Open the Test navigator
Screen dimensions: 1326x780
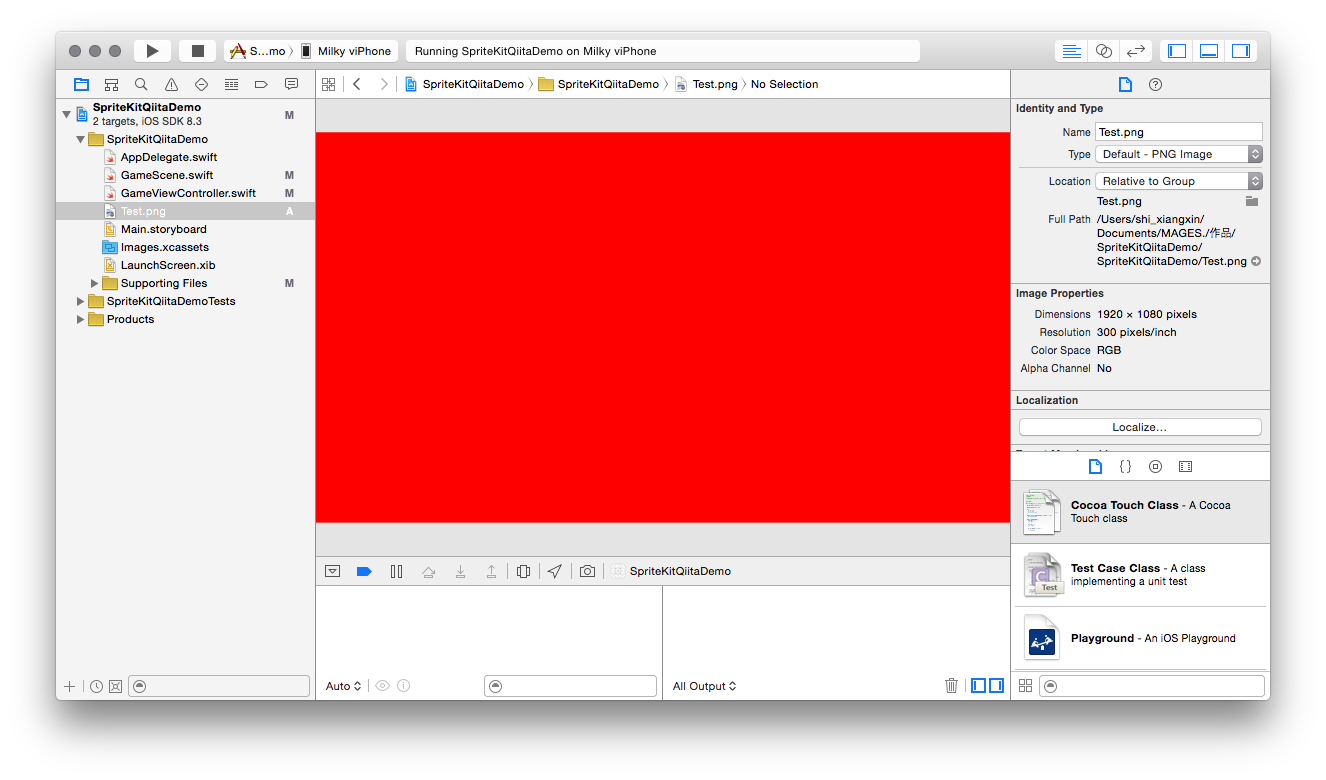click(201, 84)
